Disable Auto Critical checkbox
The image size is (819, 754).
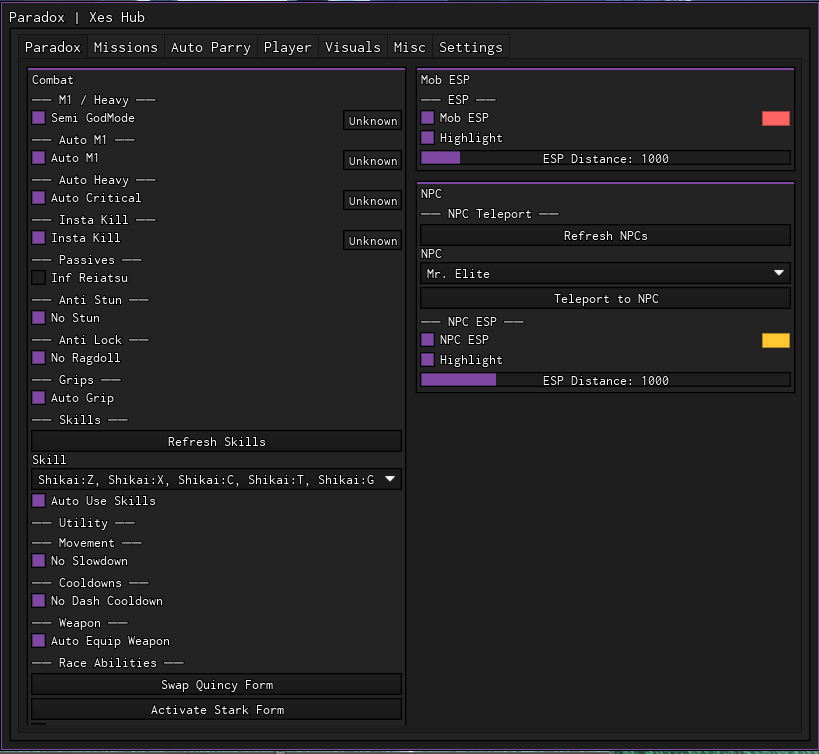tap(39, 197)
